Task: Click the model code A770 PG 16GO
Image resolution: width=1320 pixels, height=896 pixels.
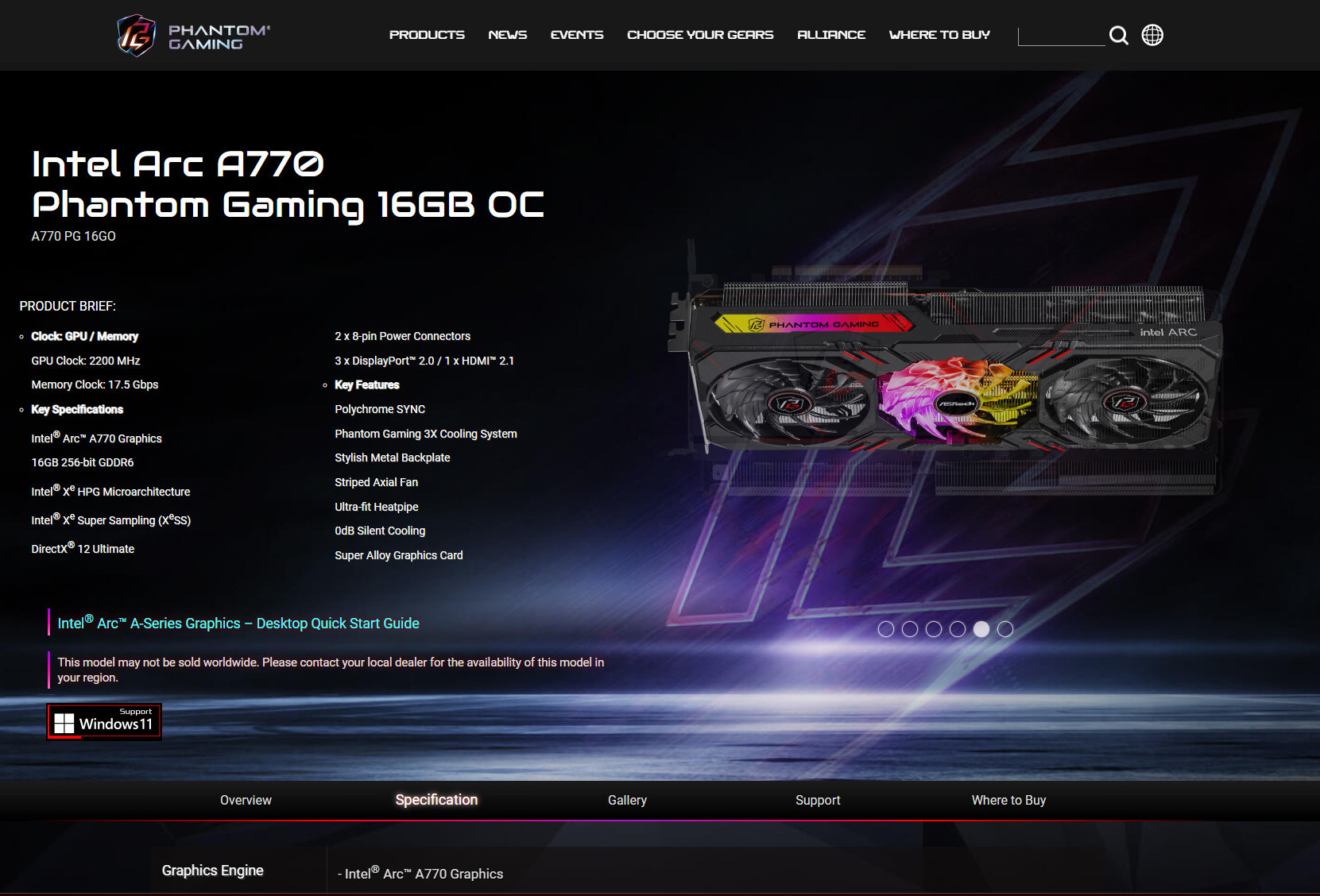Action: [x=73, y=236]
